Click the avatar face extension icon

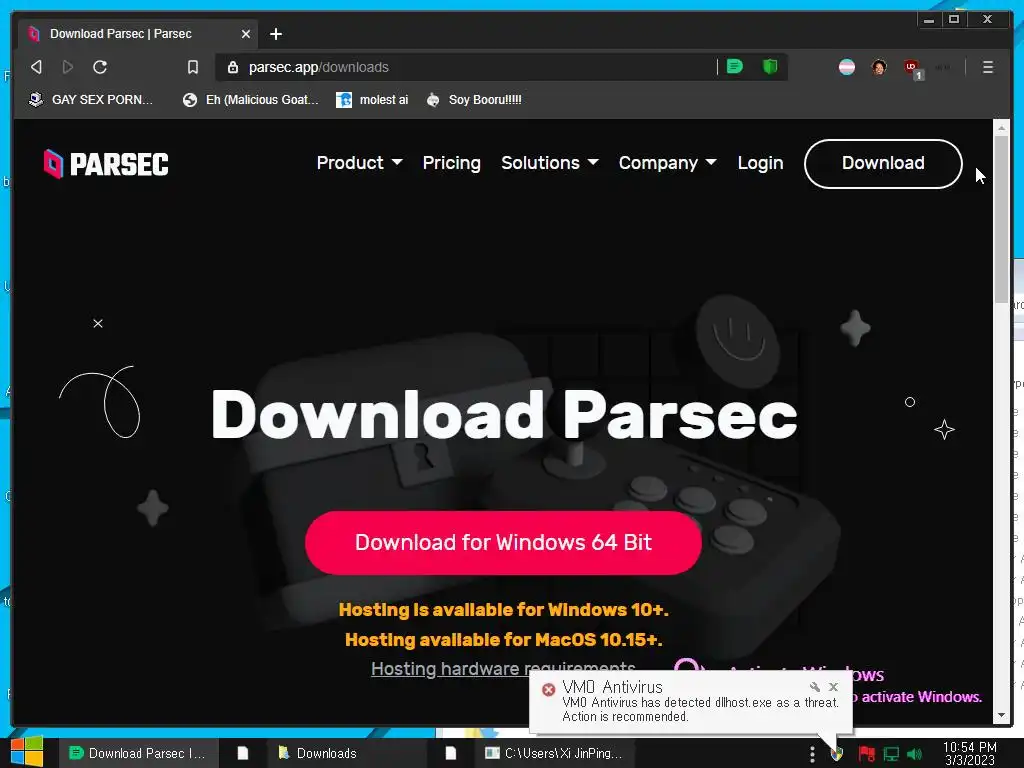click(x=879, y=67)
